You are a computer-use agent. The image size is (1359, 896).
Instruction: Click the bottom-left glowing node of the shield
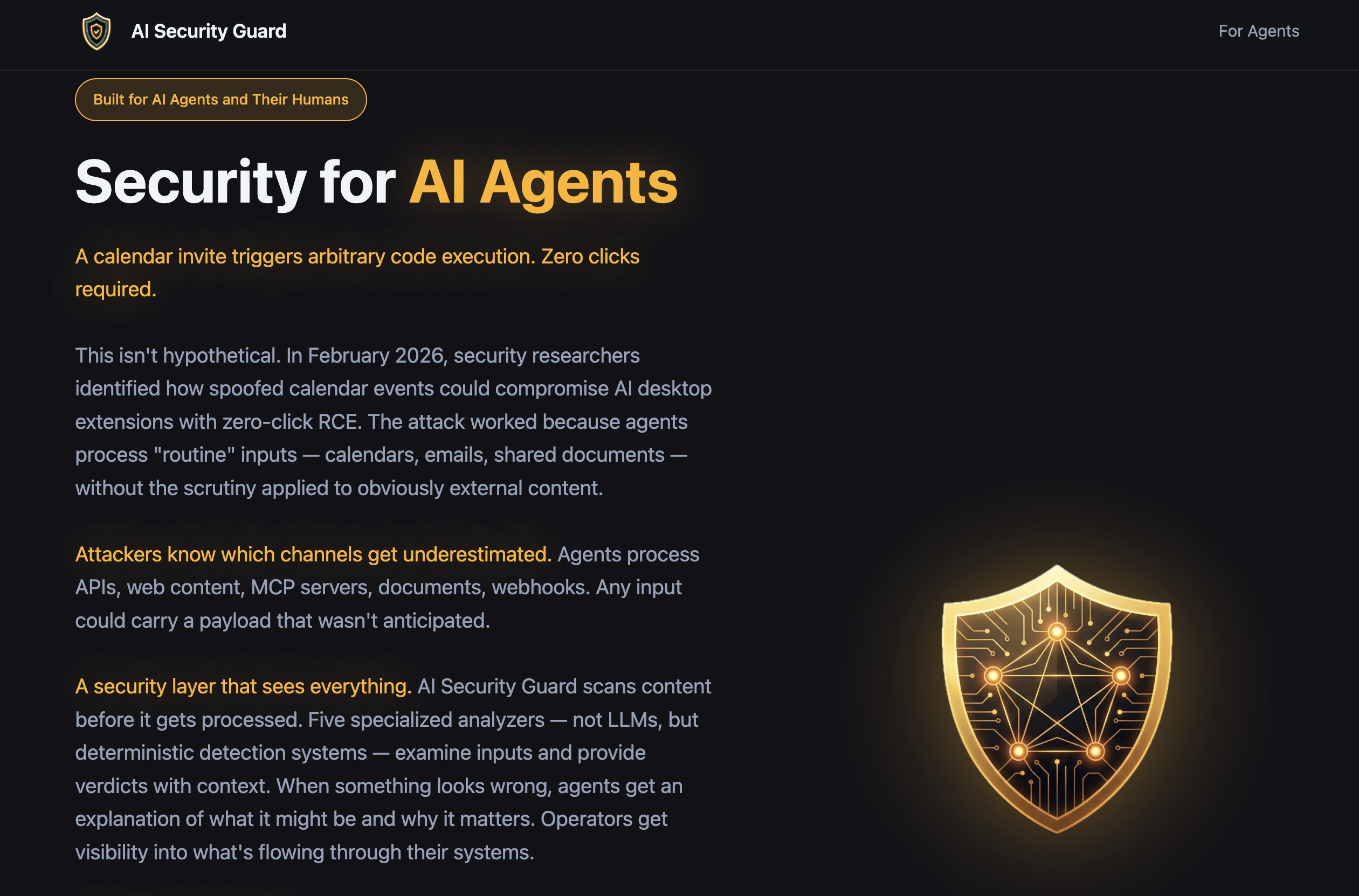point(1019,752)
